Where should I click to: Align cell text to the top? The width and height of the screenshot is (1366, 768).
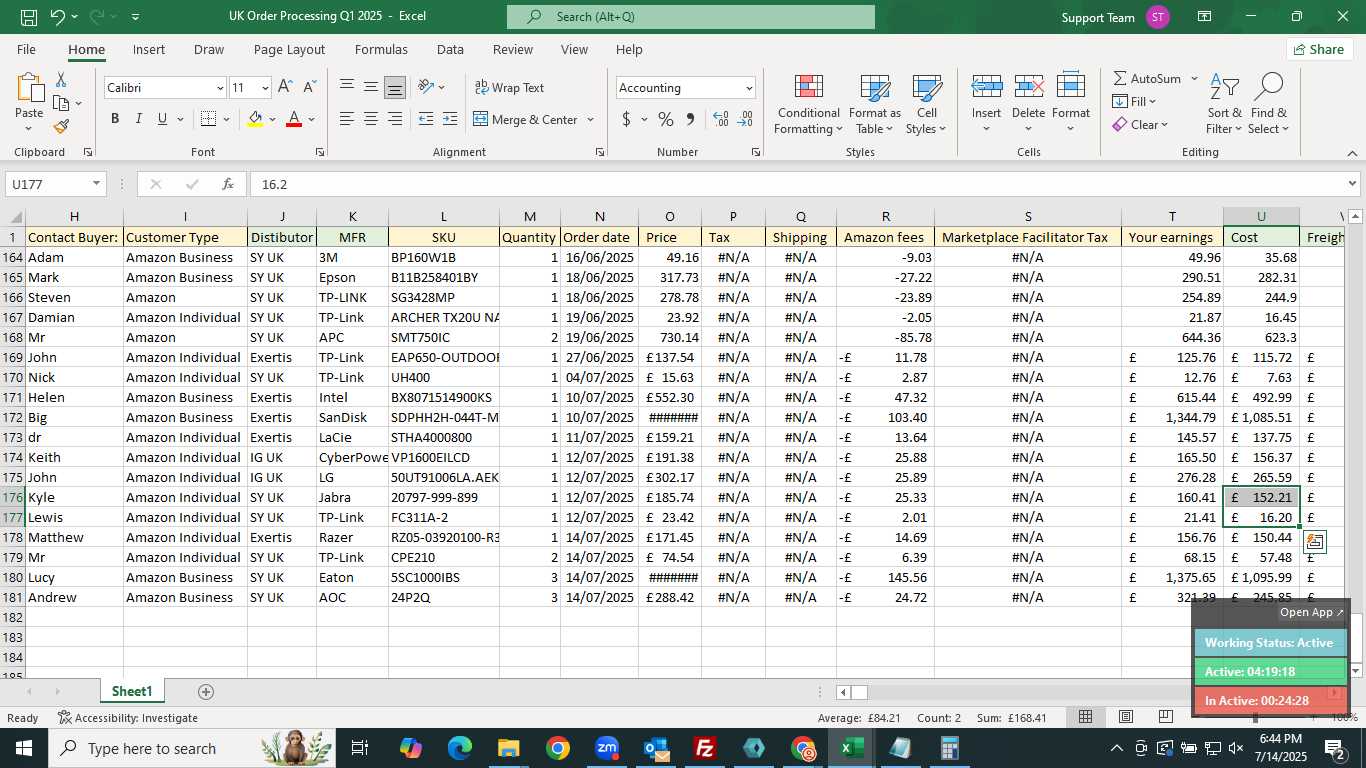click(347, 87)
